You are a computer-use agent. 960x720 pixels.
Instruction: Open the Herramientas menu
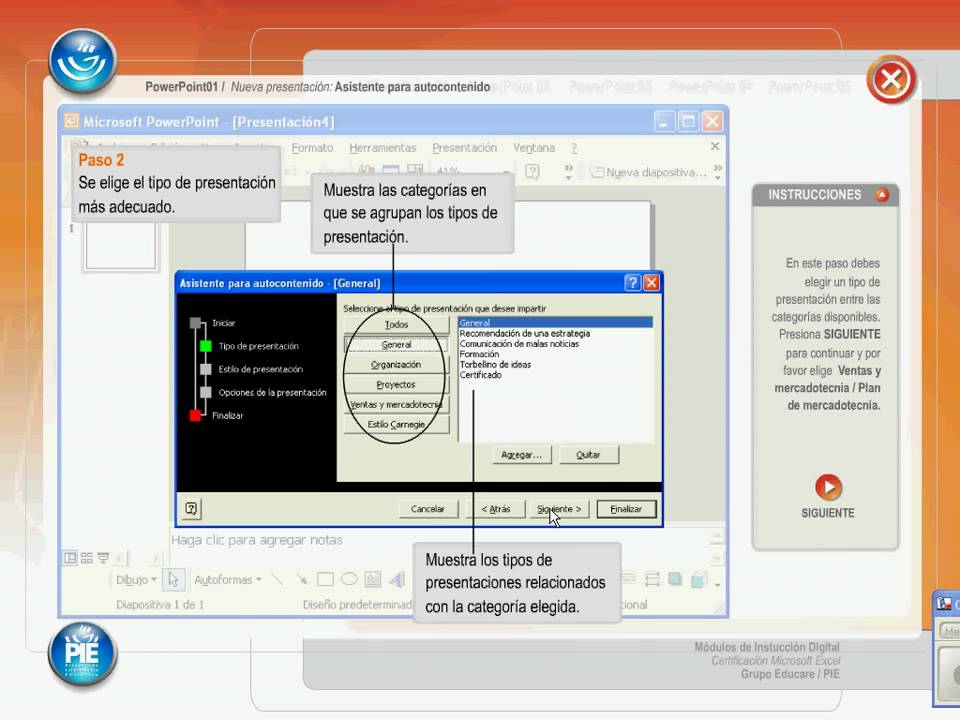(x=383, y=148)
